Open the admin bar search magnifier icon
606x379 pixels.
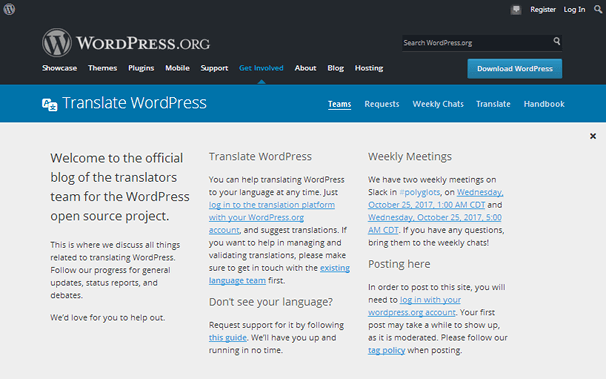tap(598, 9)
